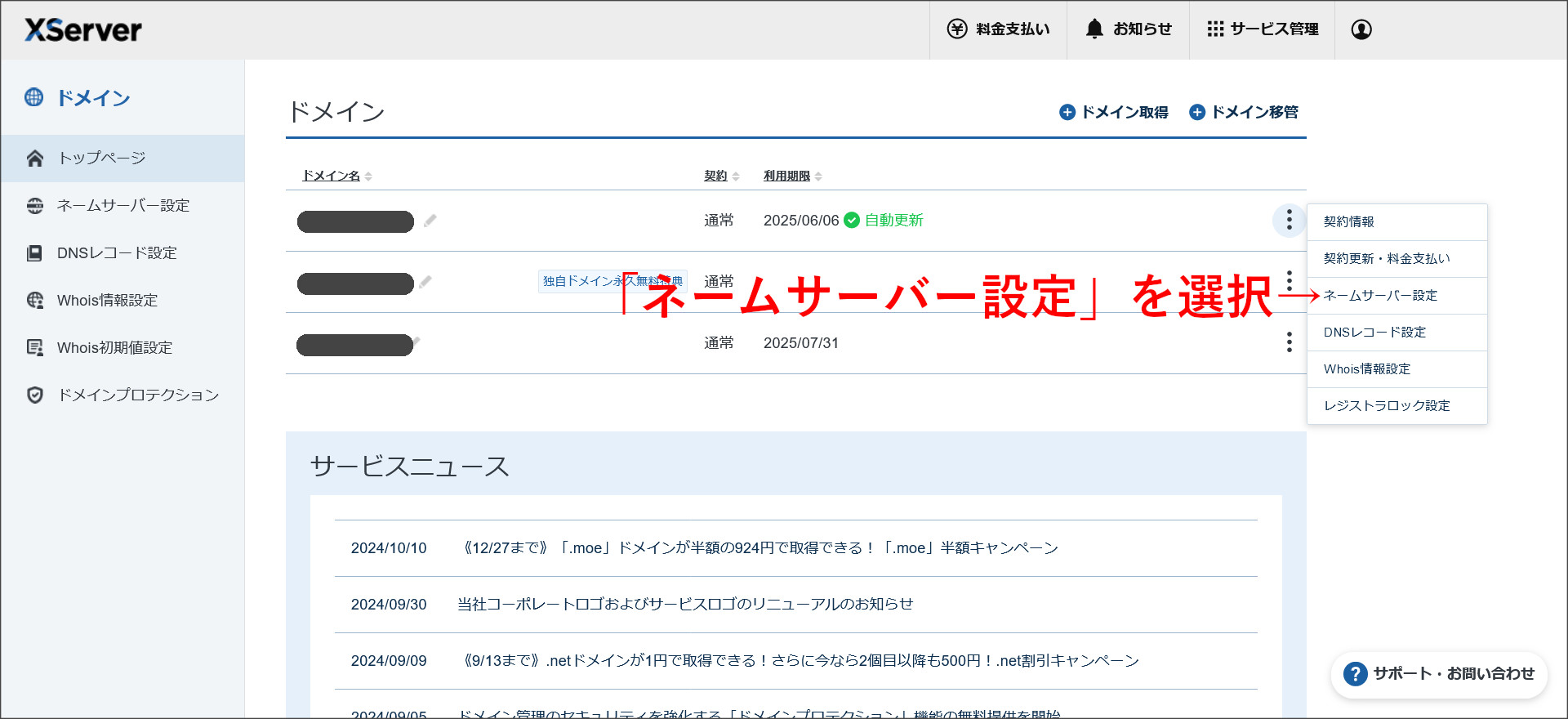Image resolution: width=1568 pixels, height=719 pixels.
Task: Open the サービス管理 grid menu
Action: [1262, 29]
